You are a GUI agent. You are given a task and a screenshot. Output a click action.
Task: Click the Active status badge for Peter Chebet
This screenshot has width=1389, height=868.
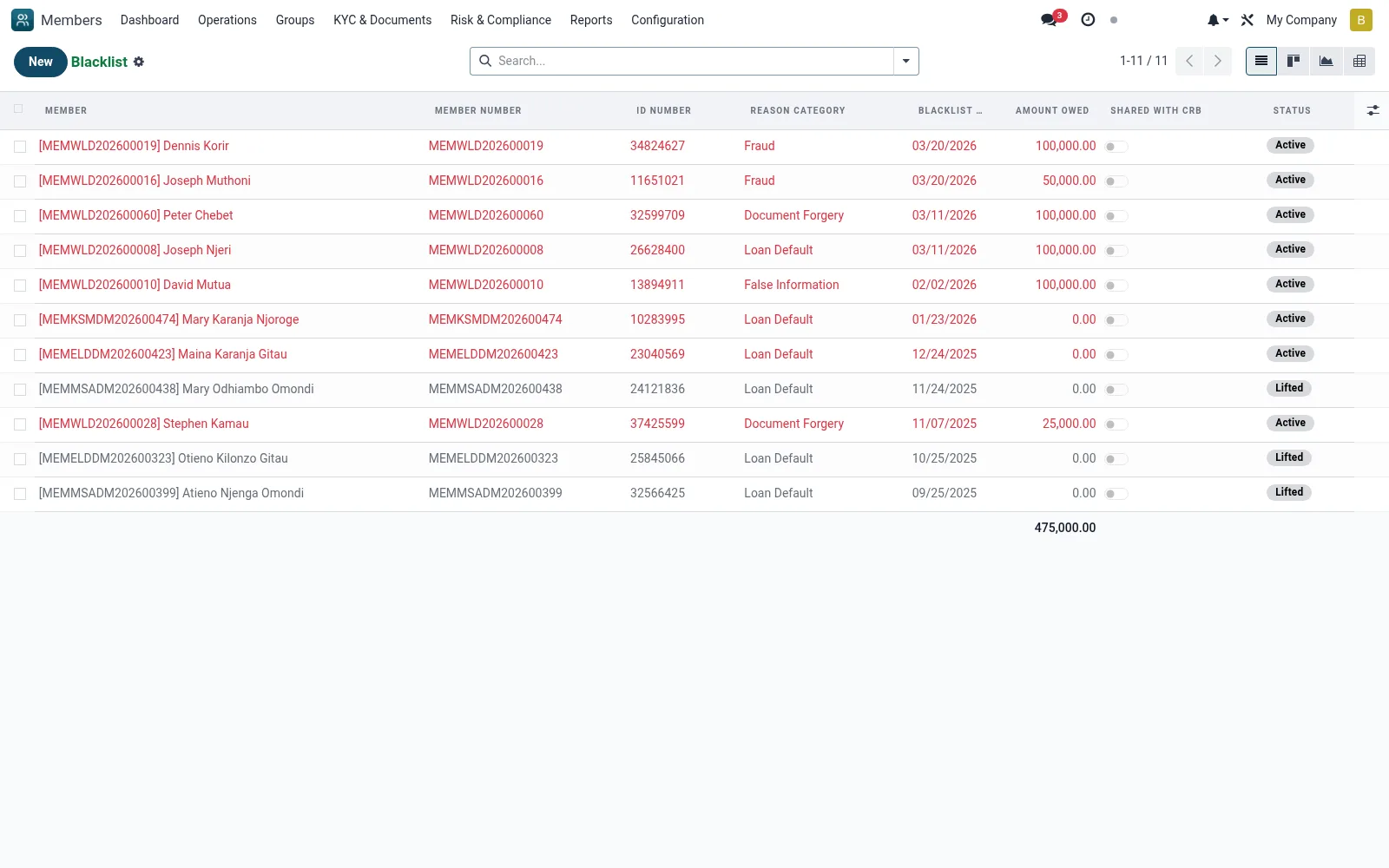click(x=1290, y=214)
